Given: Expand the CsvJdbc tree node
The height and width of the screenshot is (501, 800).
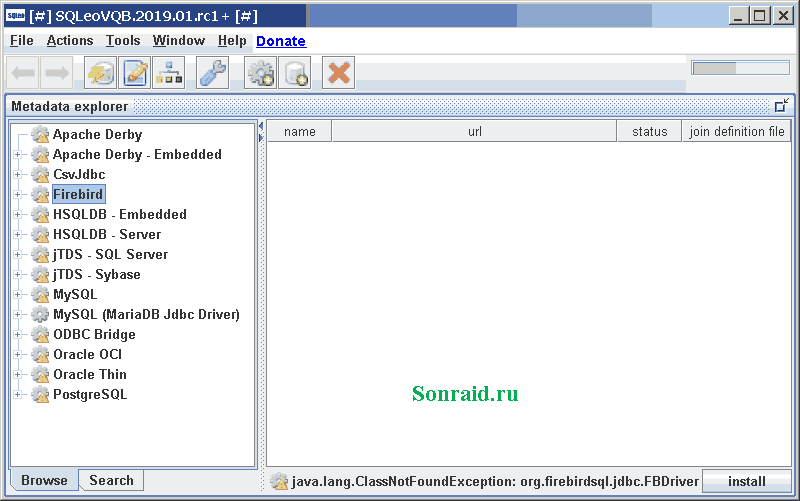Looking at the screenshot, I should (18, 174).
